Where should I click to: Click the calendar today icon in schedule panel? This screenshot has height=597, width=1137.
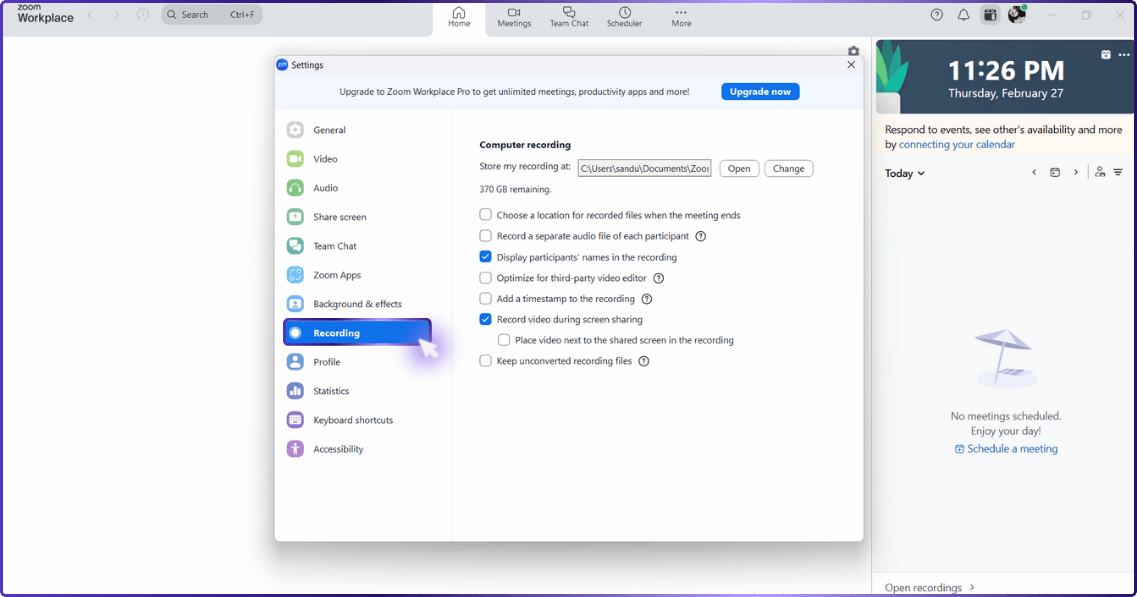(1055, 173)
